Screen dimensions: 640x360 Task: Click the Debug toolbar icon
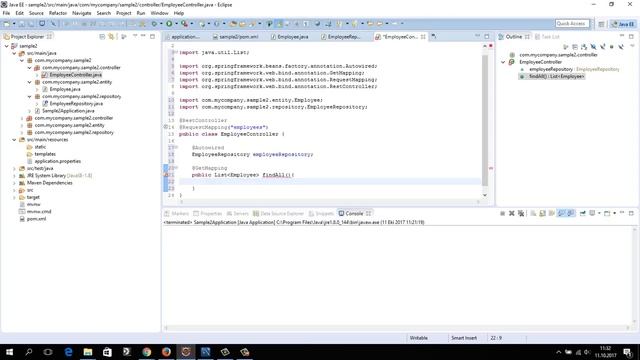(x=154, y=24)
